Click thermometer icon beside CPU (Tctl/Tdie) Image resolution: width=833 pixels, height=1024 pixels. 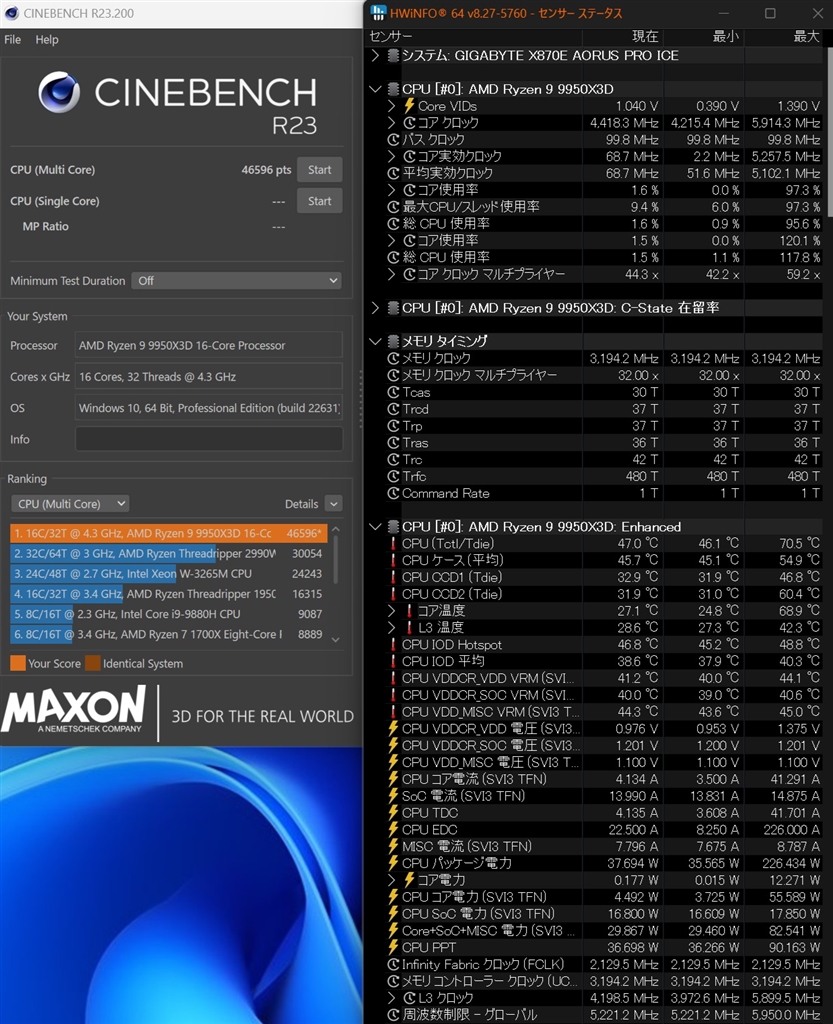[393, 543]
